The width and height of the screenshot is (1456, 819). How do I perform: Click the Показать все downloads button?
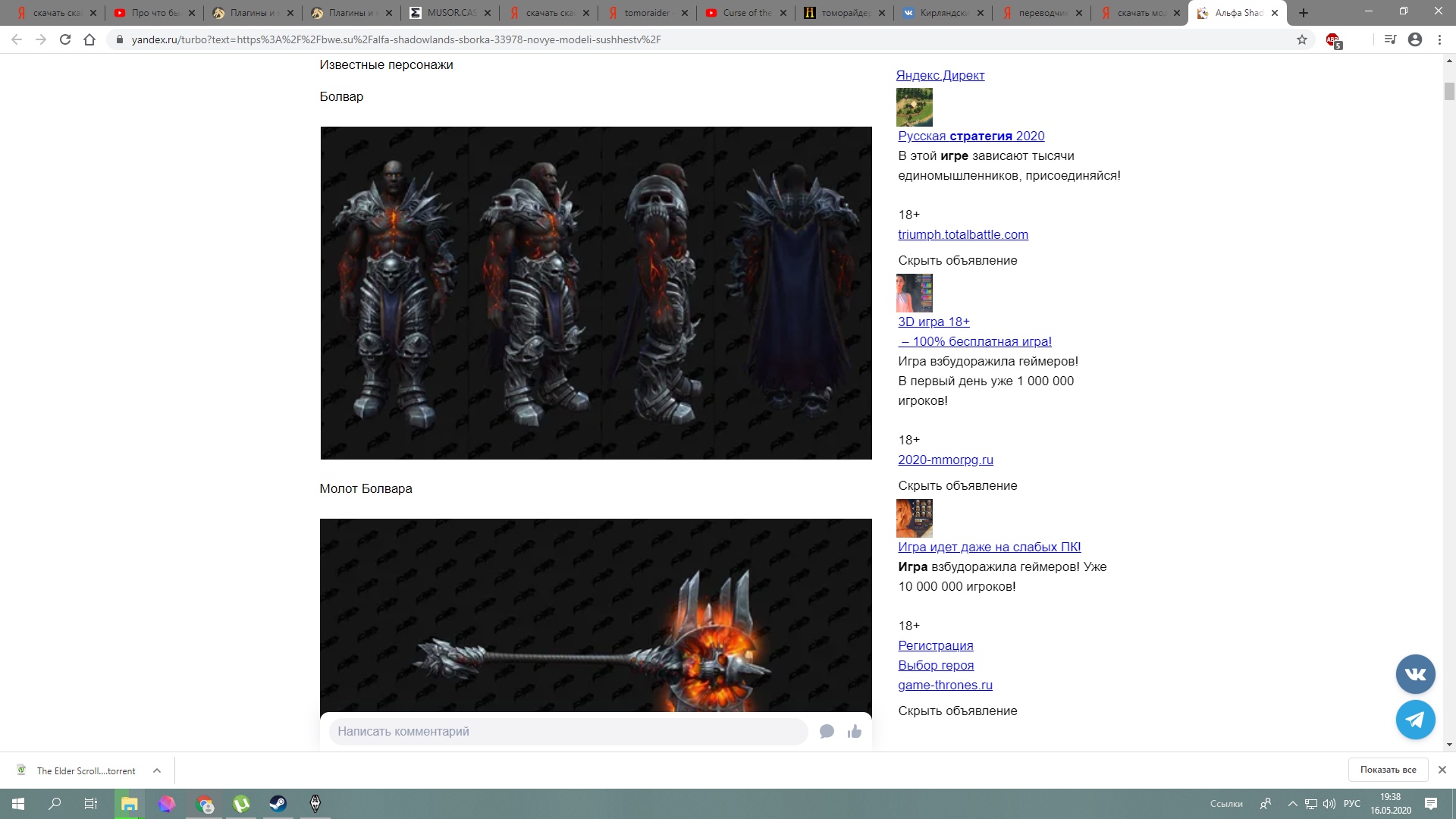point(1388,770)
